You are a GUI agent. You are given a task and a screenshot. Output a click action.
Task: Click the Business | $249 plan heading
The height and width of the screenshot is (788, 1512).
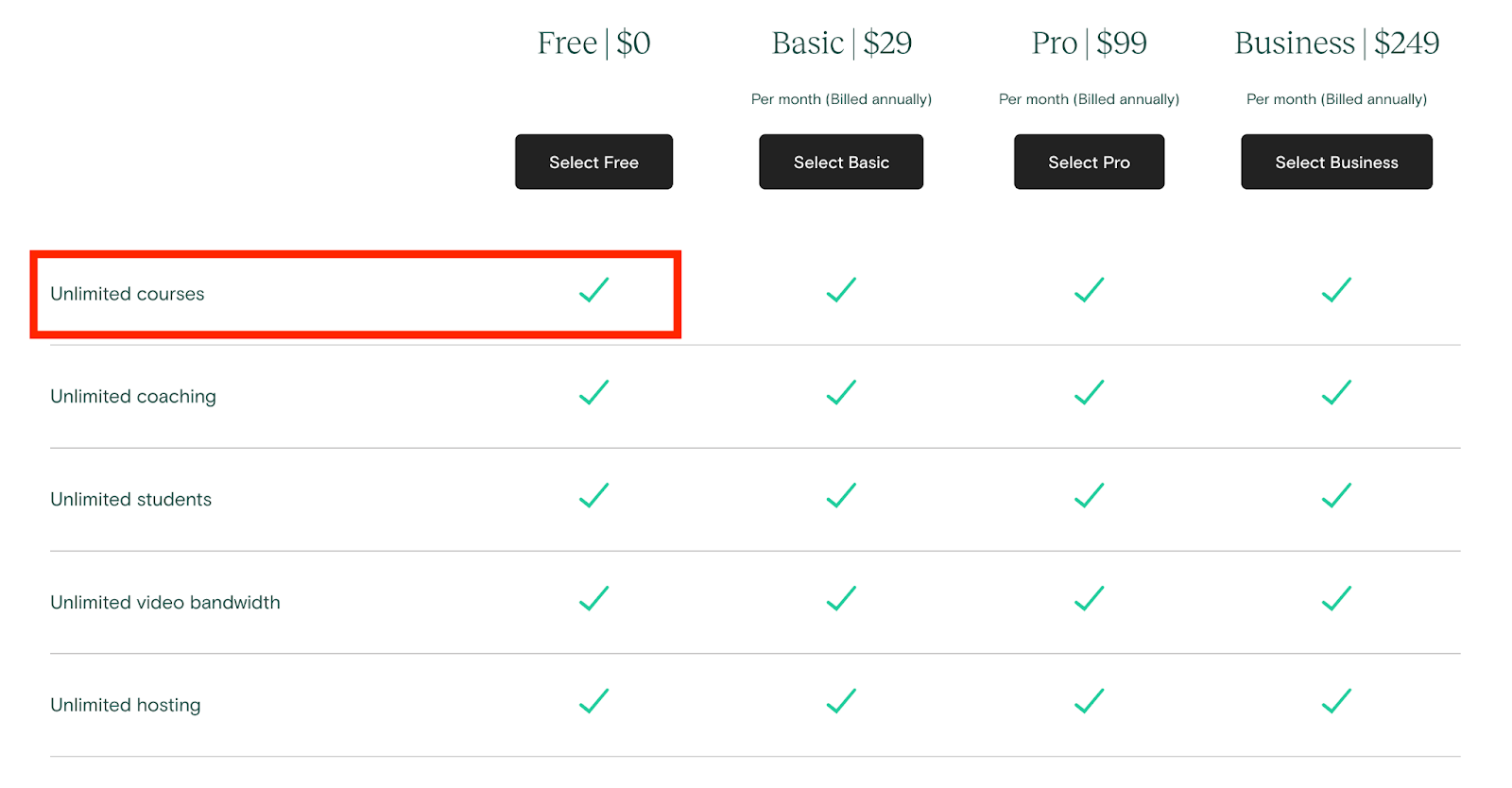pos(1336,43)
